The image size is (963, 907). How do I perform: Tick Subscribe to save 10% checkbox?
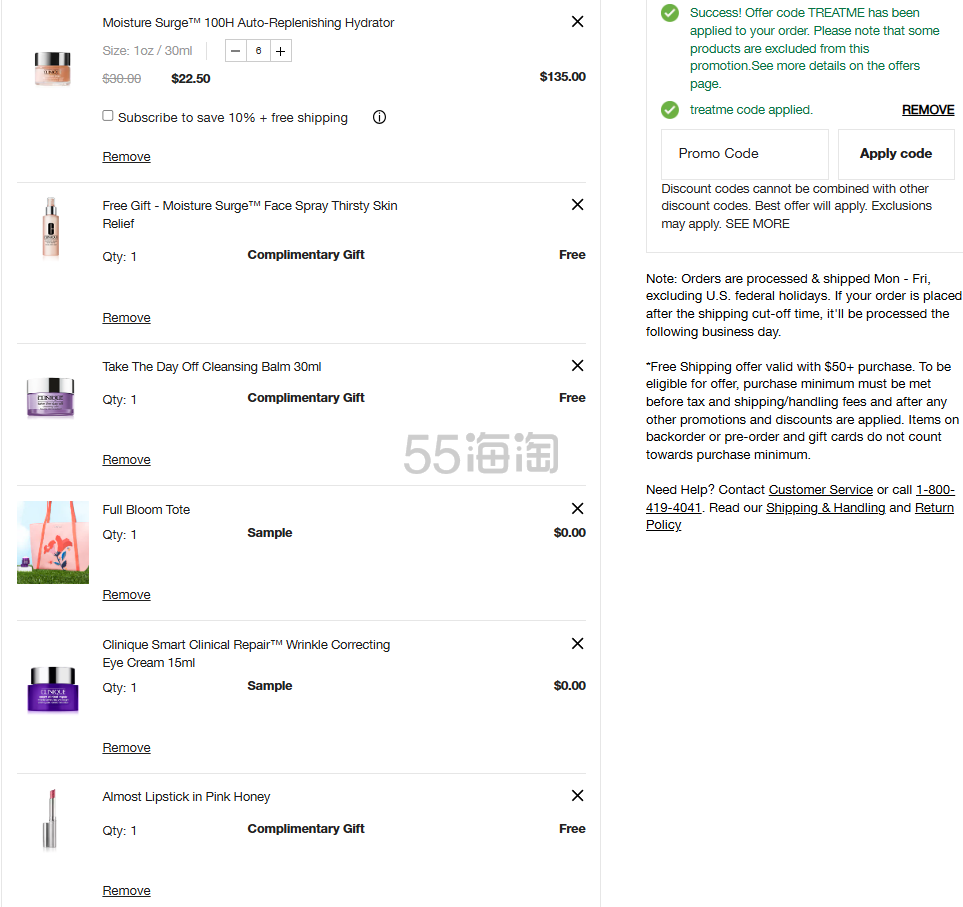pos(108,116)
